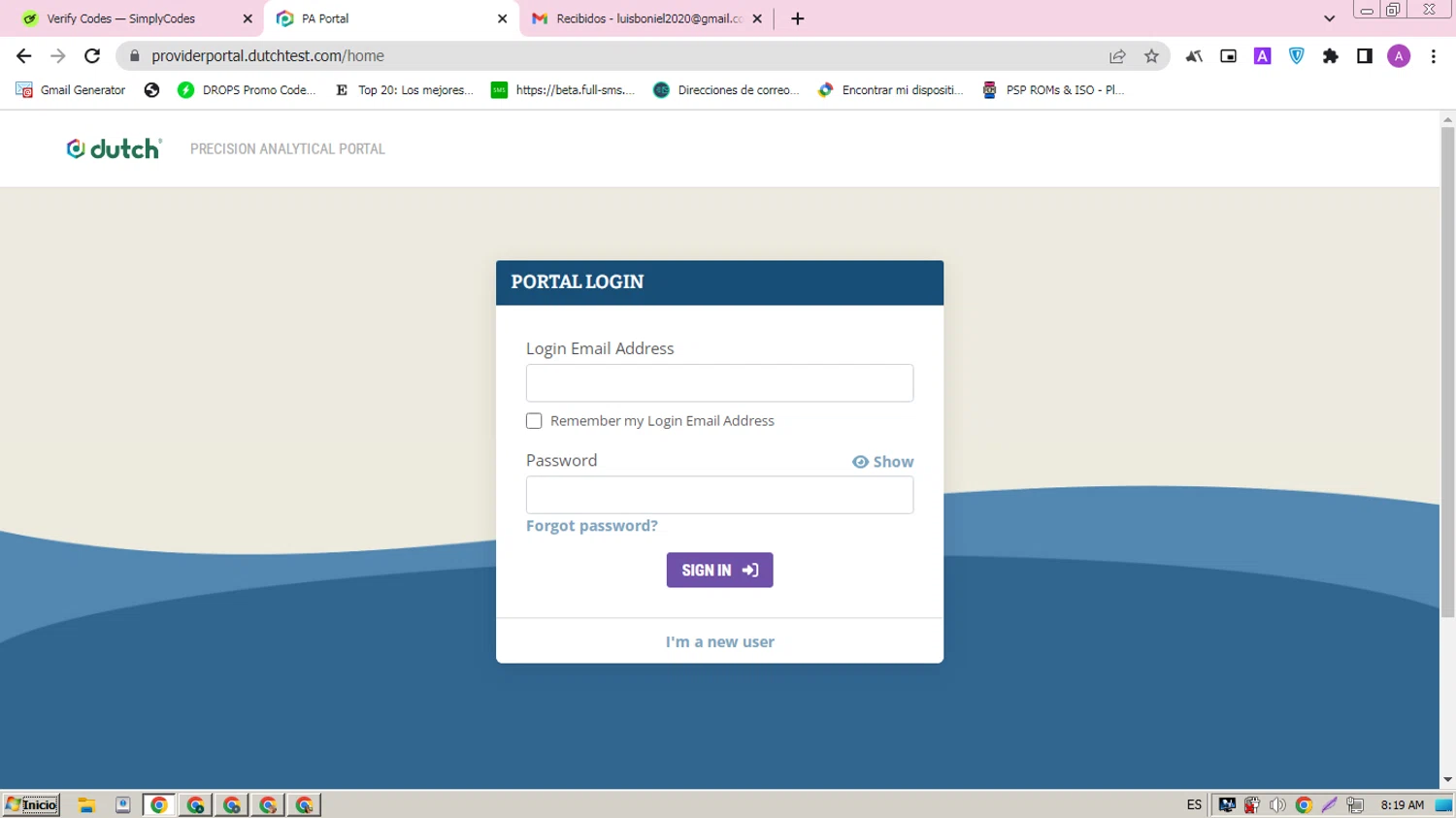The image size is (1456, 818).
Task: Click the vertical scrollbar thumb
Action: (1447, 372)
